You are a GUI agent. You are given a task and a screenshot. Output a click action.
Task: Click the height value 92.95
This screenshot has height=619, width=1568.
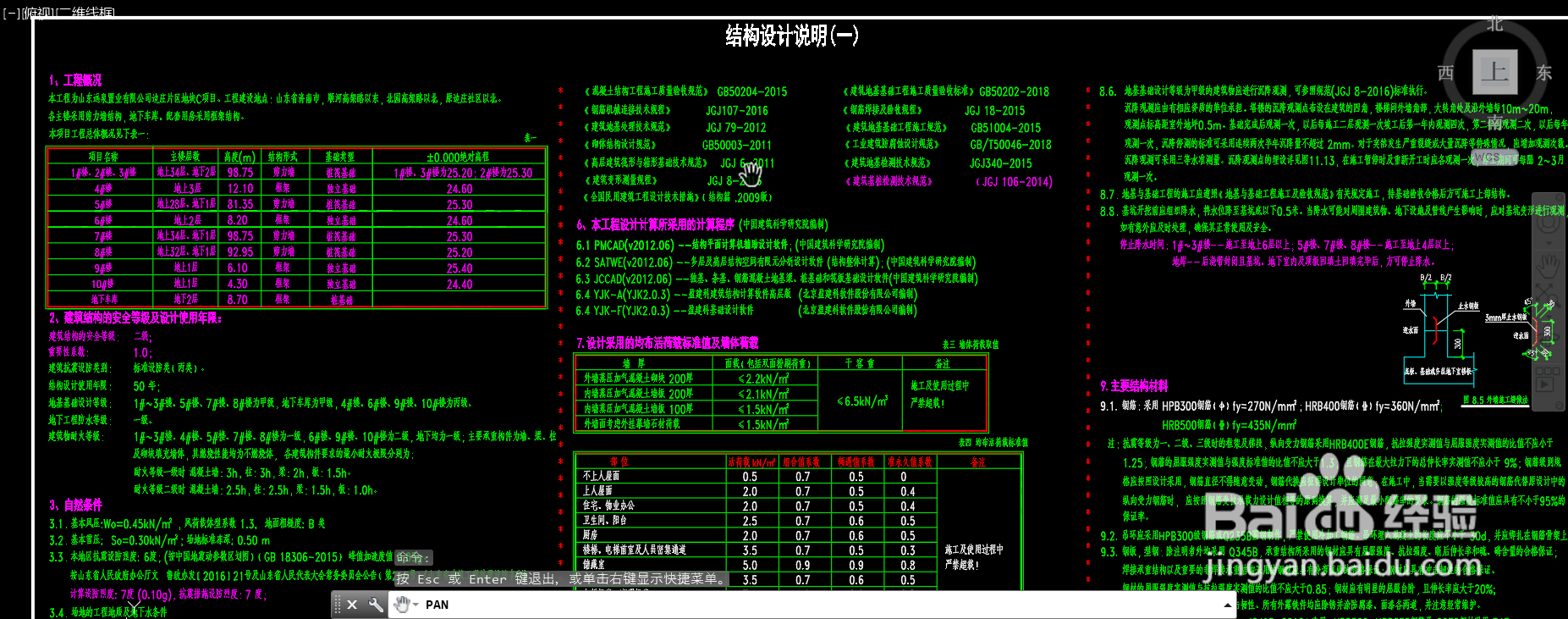[240, 252]
